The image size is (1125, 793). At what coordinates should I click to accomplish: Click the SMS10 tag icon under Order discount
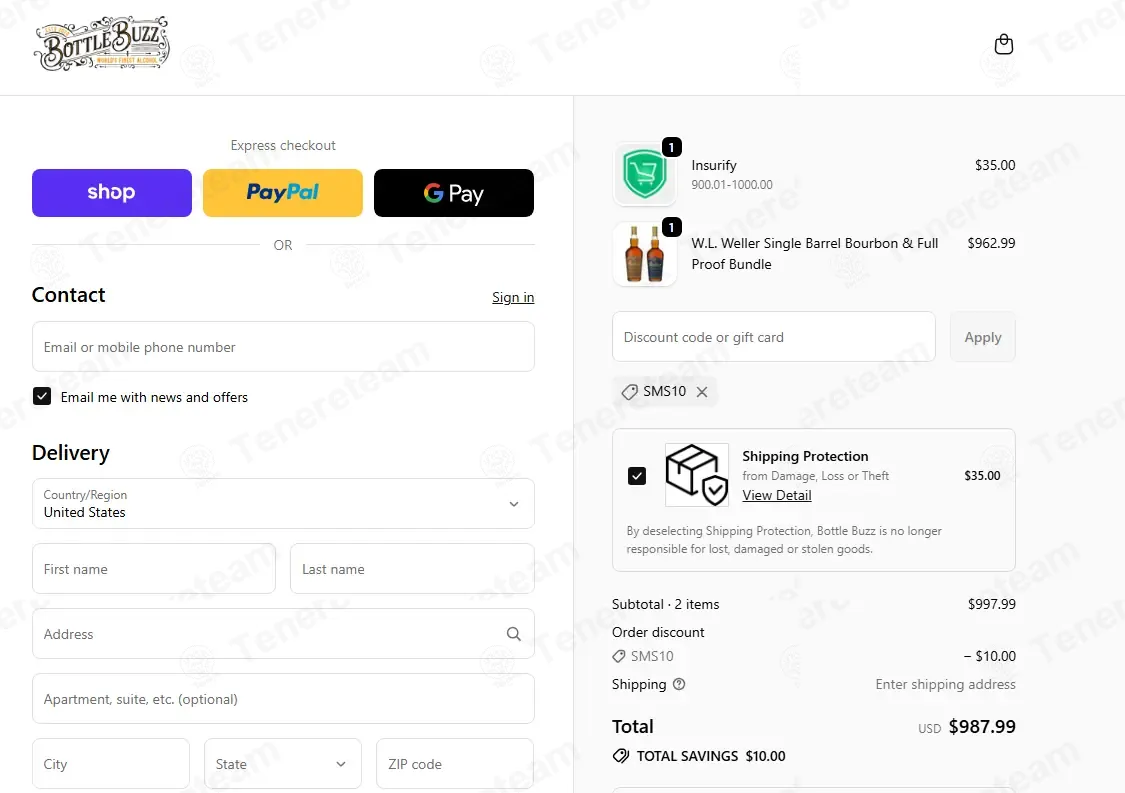[618, 656]
